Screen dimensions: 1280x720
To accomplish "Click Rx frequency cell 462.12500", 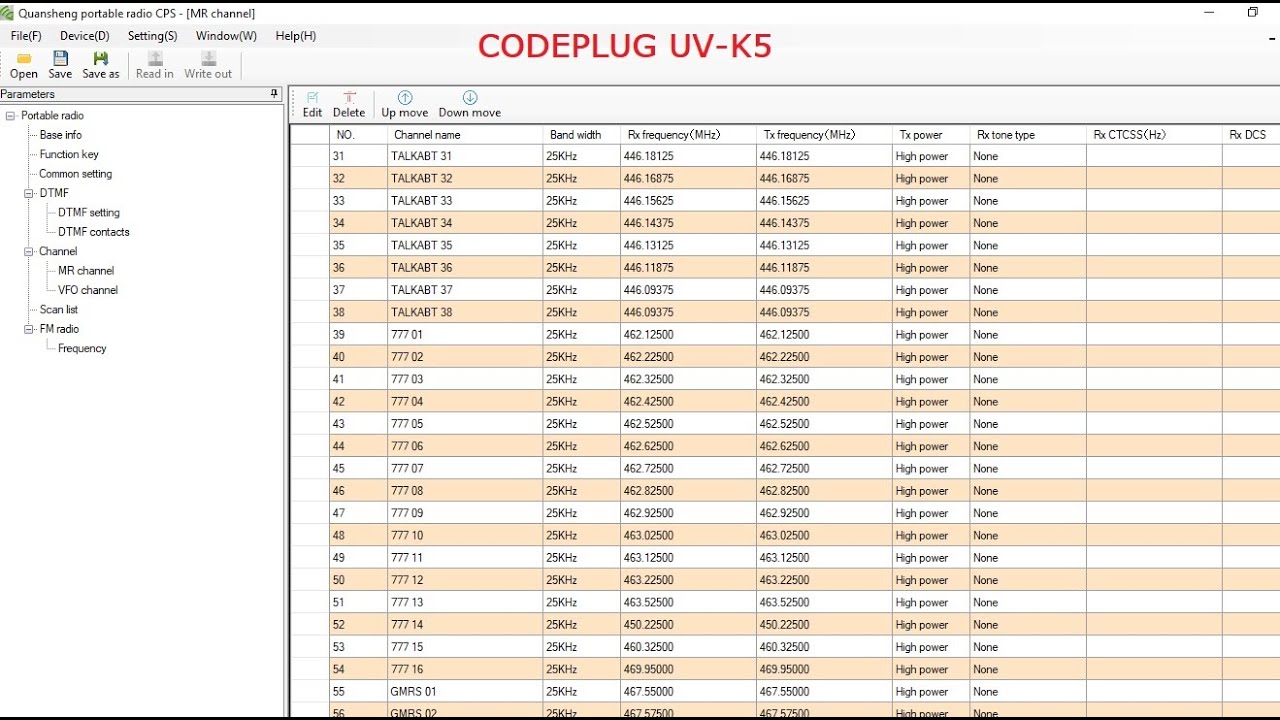I will [689, 335].
